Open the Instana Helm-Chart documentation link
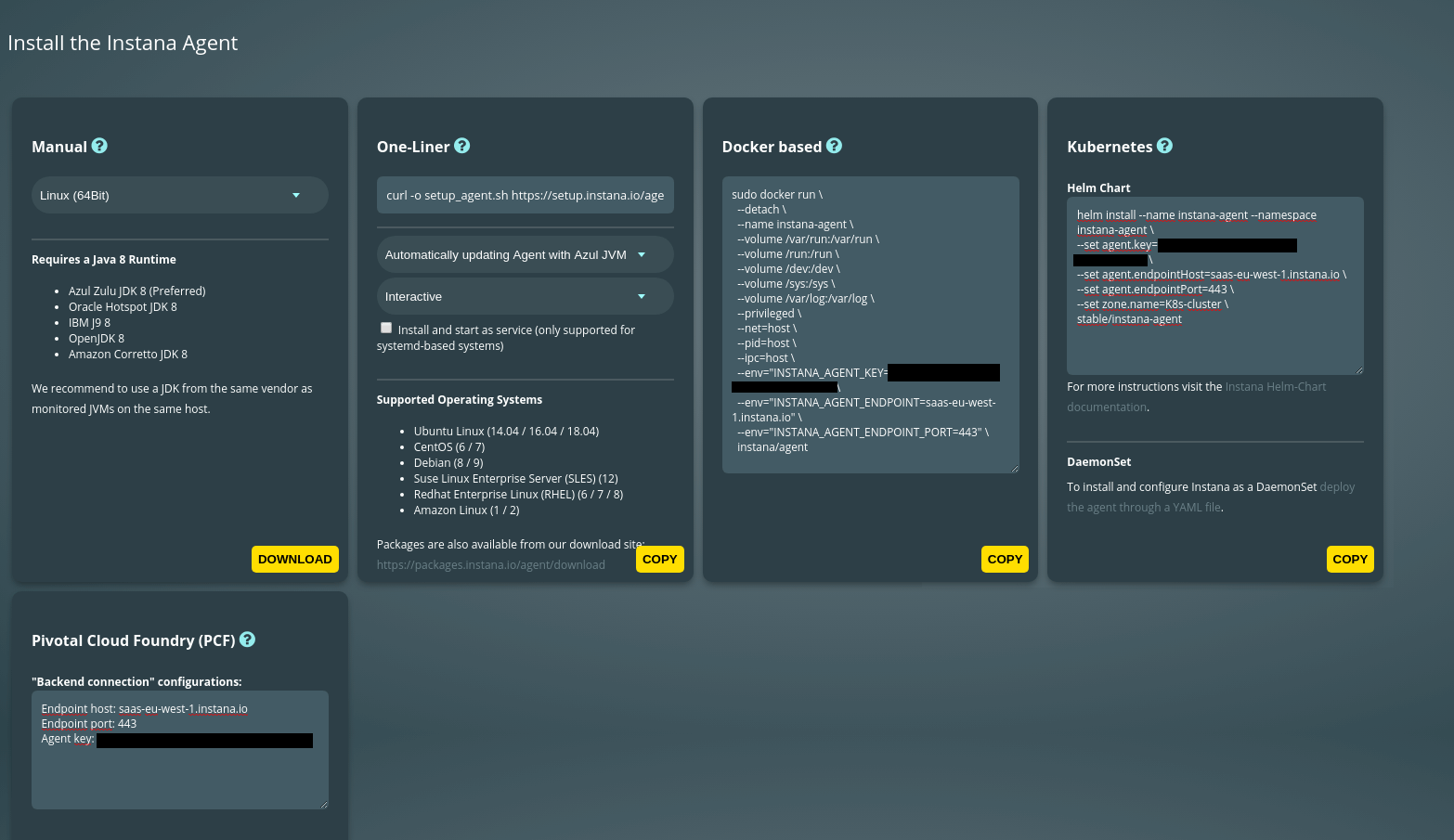The width and height of the screenshot is (1454, 840). pyautogui.click(x=1275, y=387)
